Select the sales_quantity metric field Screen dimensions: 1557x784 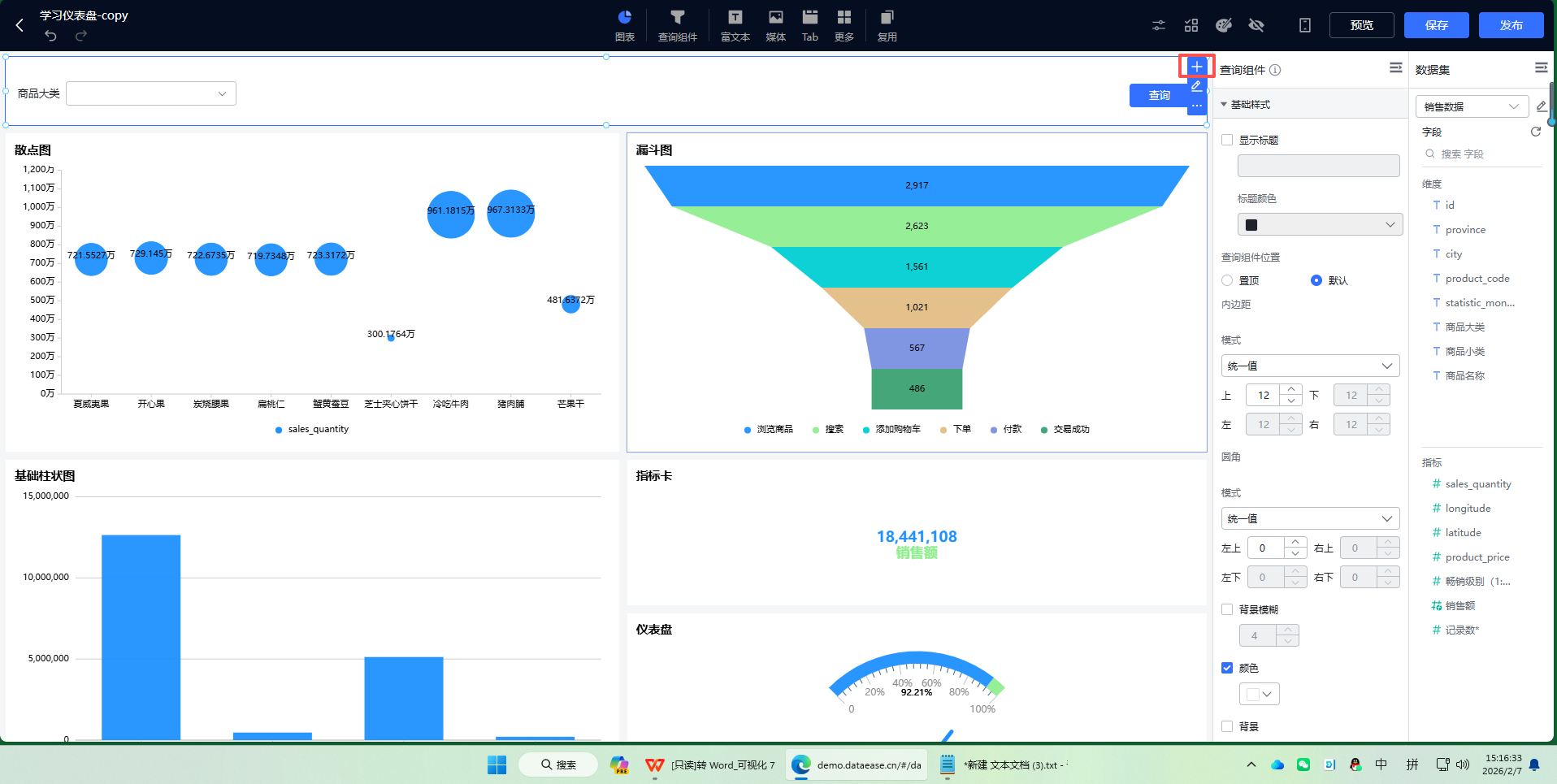(x=1479, y=484)
